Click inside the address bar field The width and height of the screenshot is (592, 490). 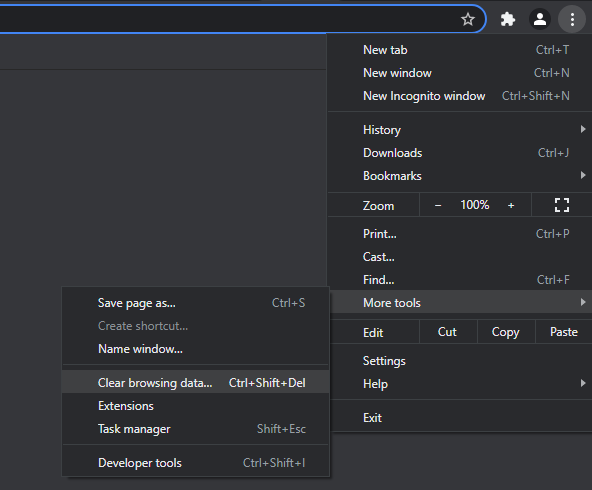[x=227, y=19]
